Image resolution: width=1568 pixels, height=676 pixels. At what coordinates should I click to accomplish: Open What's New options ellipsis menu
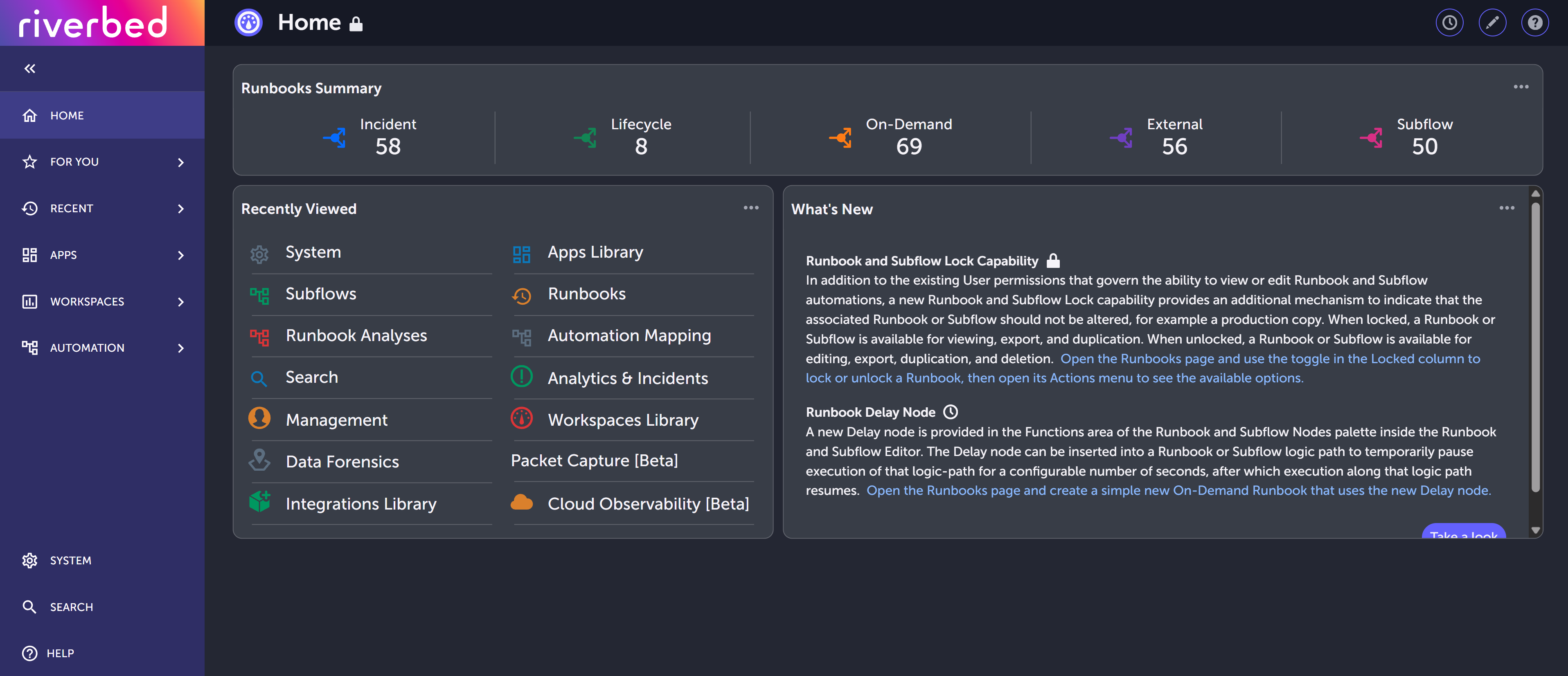click(1507, 208)
